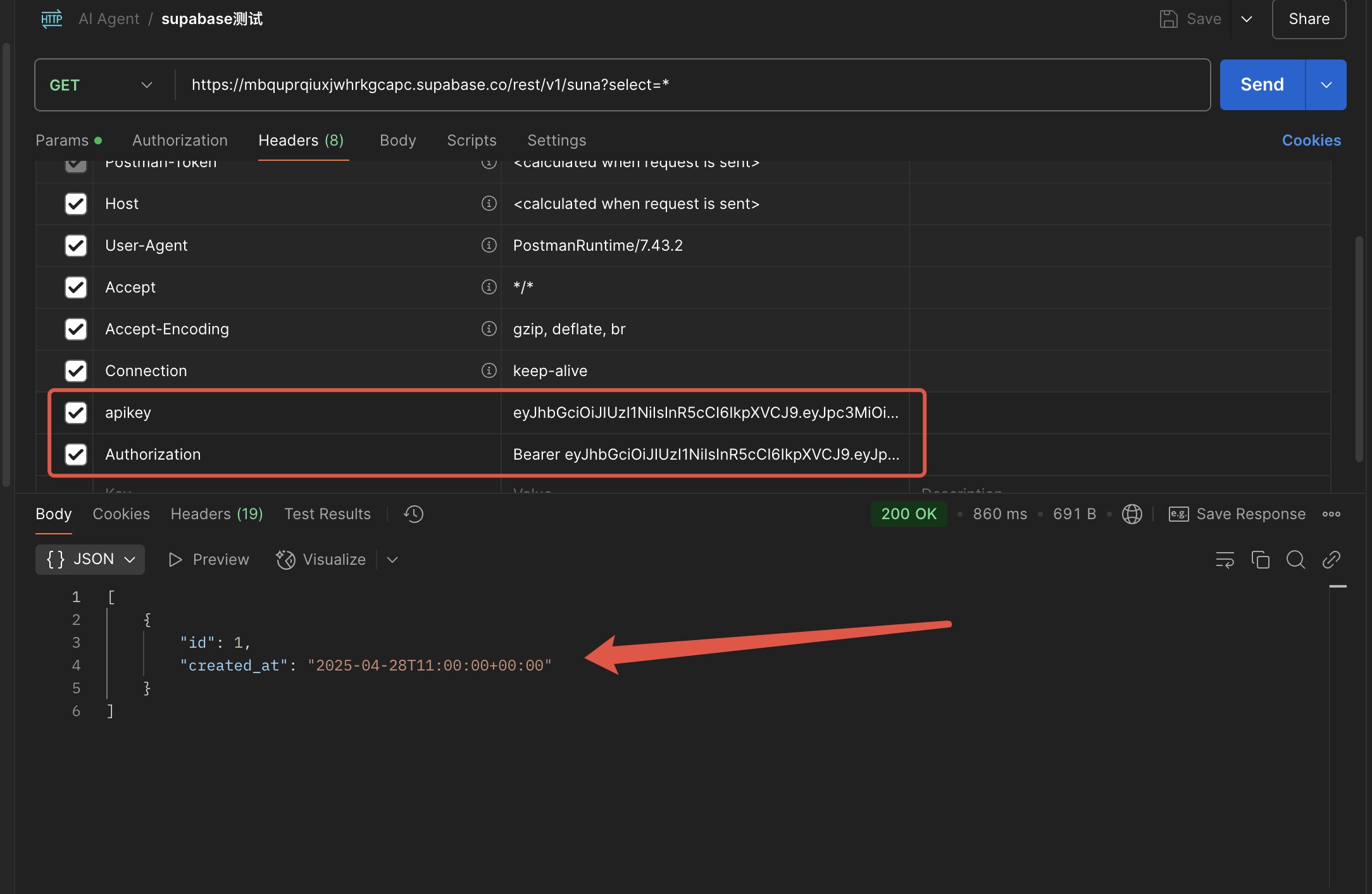The image size is (1372, 894).
Task: Uncheck the Authorization header checkbox
Action: (76, 455)
